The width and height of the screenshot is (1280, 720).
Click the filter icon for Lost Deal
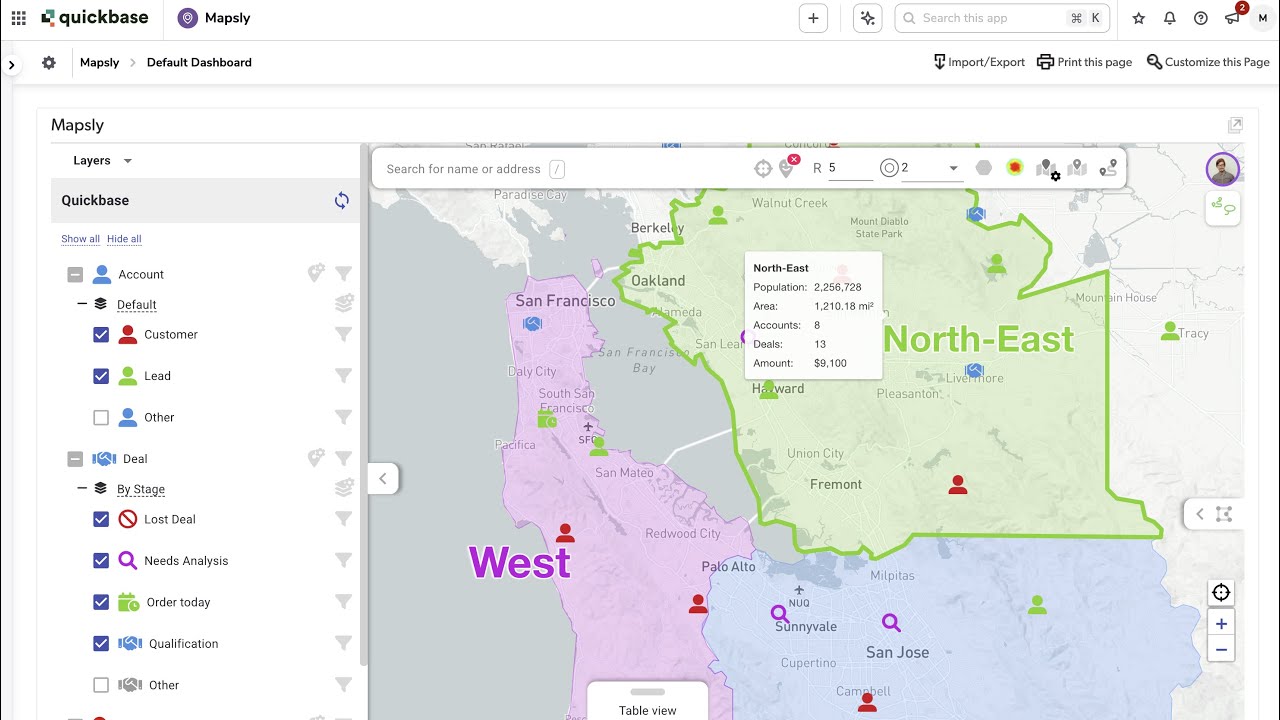pos(343,519)
